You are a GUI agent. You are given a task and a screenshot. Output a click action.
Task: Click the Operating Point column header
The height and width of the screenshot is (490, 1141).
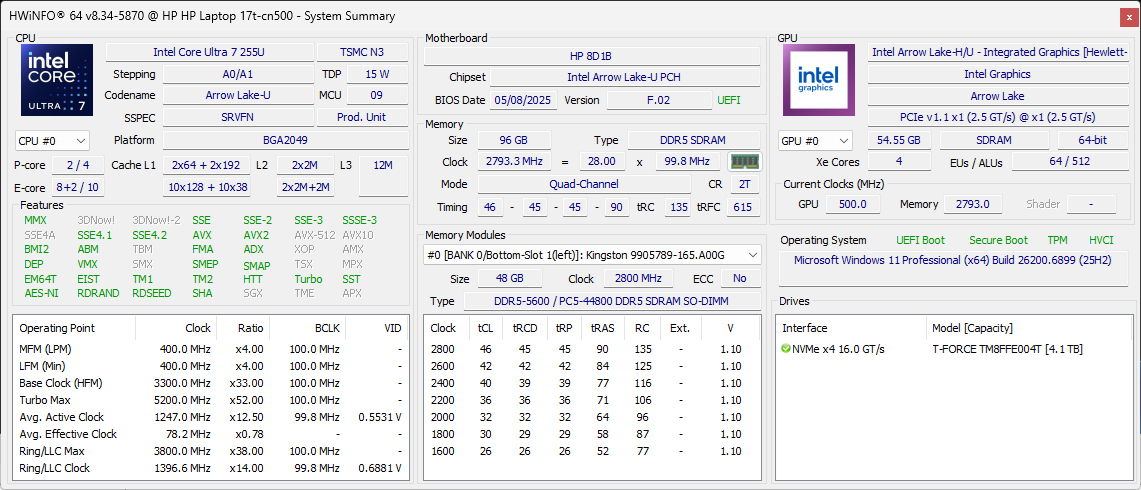click(55, 328)
